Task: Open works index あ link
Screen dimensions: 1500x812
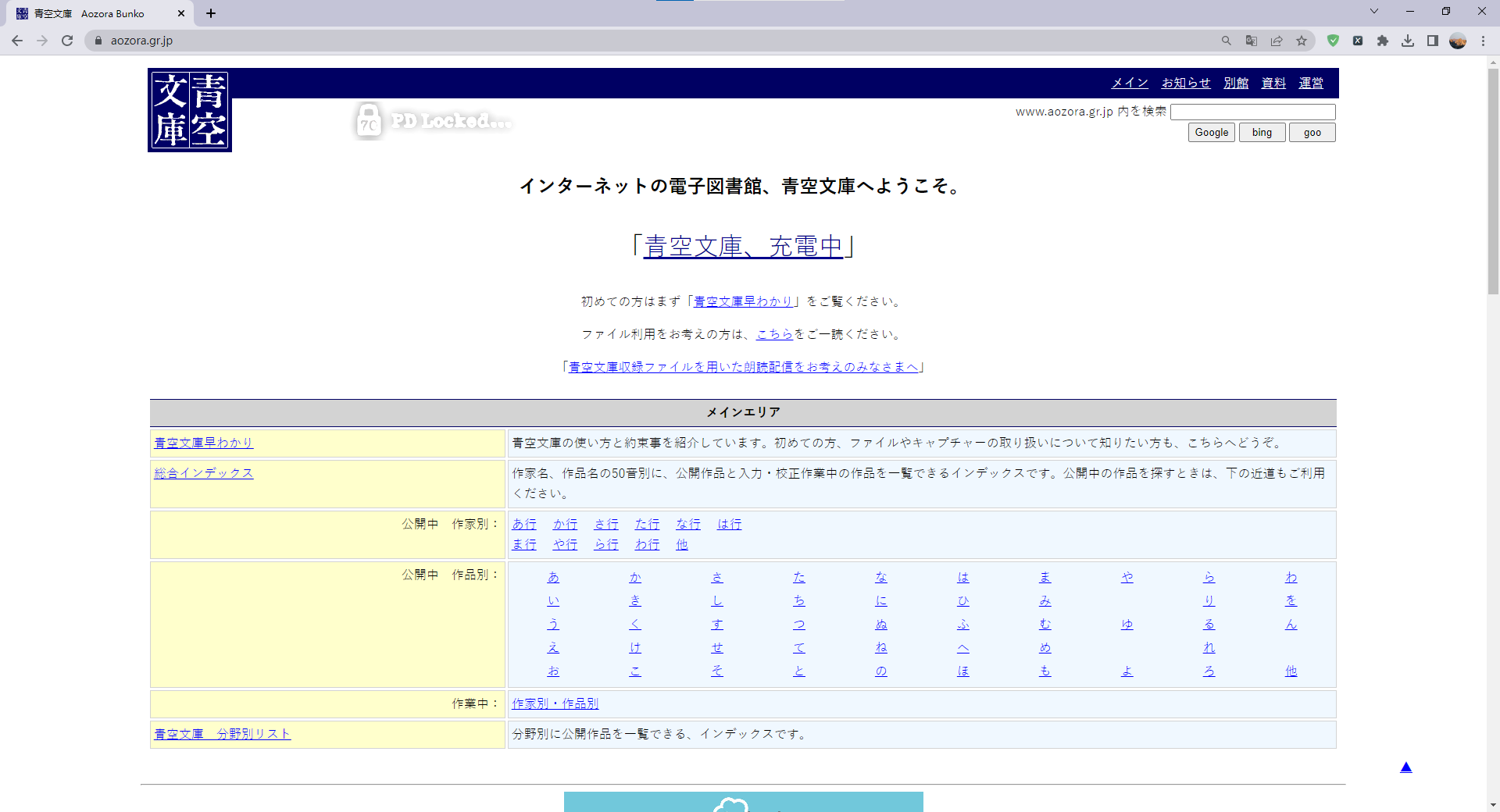Action: click(553, 577)
